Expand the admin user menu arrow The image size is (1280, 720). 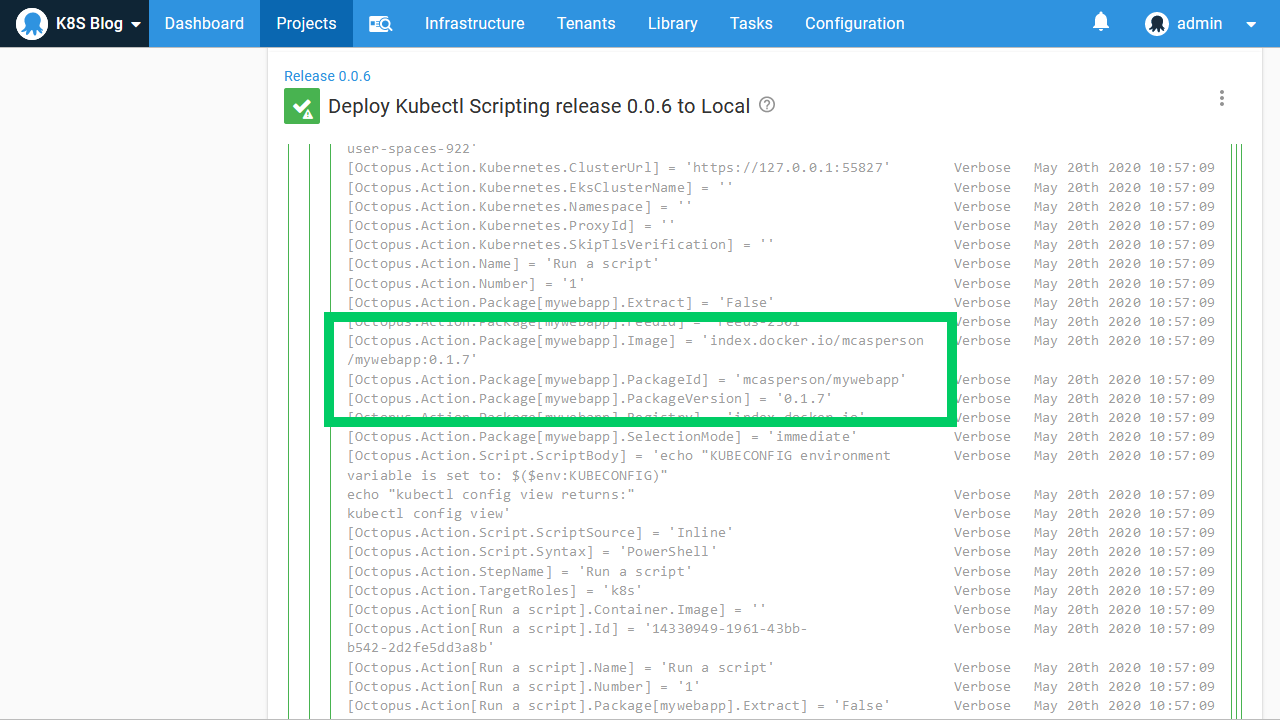tap(1251, 24)
